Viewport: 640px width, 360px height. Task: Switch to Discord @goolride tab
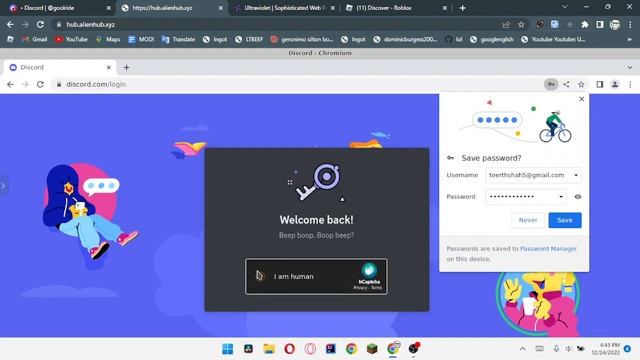click(x=60, y=8)
